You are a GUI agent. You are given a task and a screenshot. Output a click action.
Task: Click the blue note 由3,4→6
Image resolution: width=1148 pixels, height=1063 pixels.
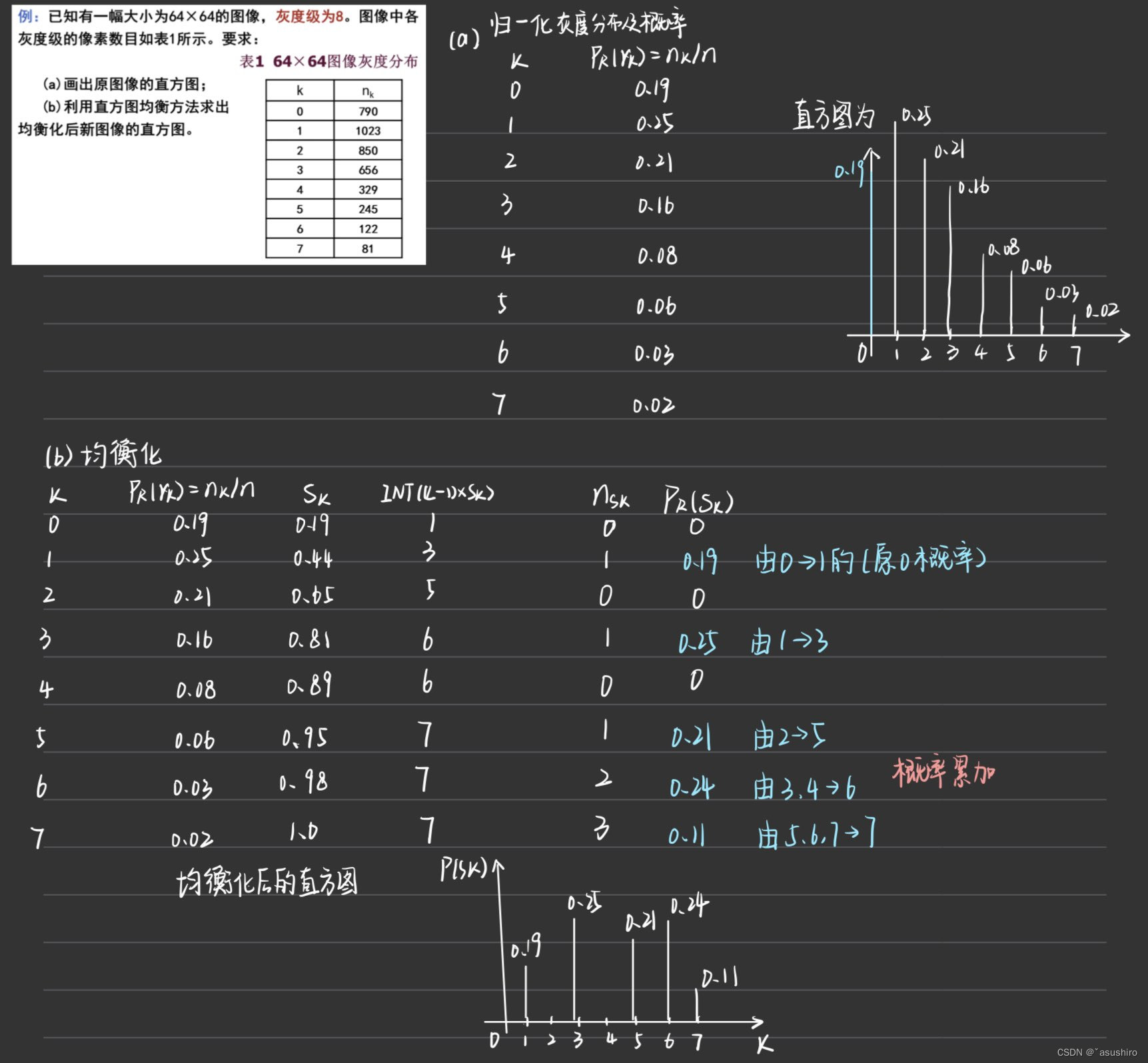805,787
